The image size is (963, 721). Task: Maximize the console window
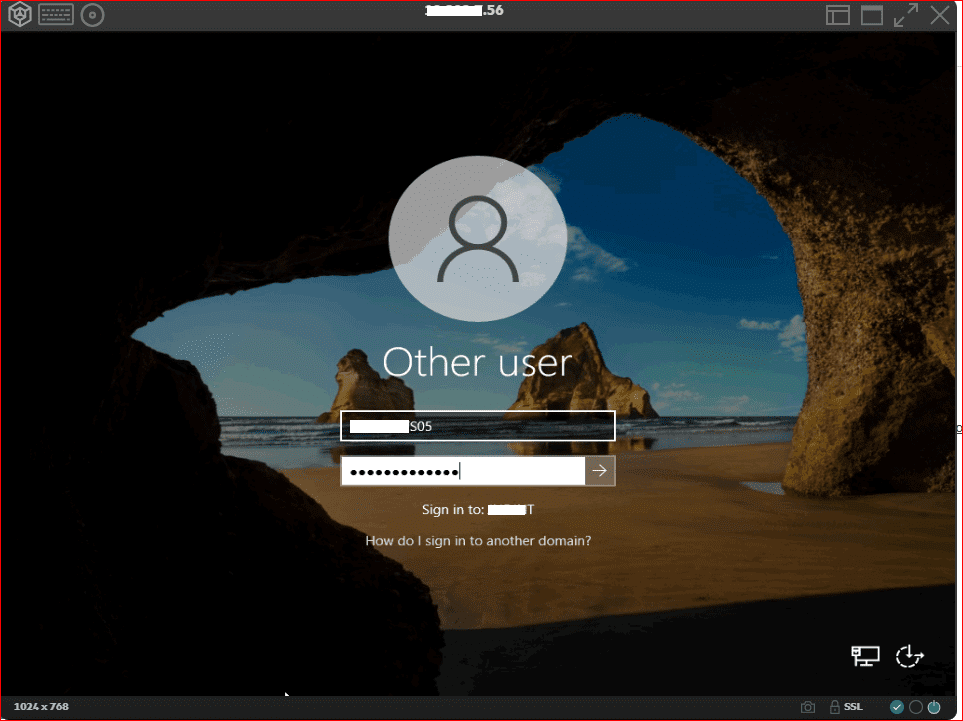tap(872, 15)
